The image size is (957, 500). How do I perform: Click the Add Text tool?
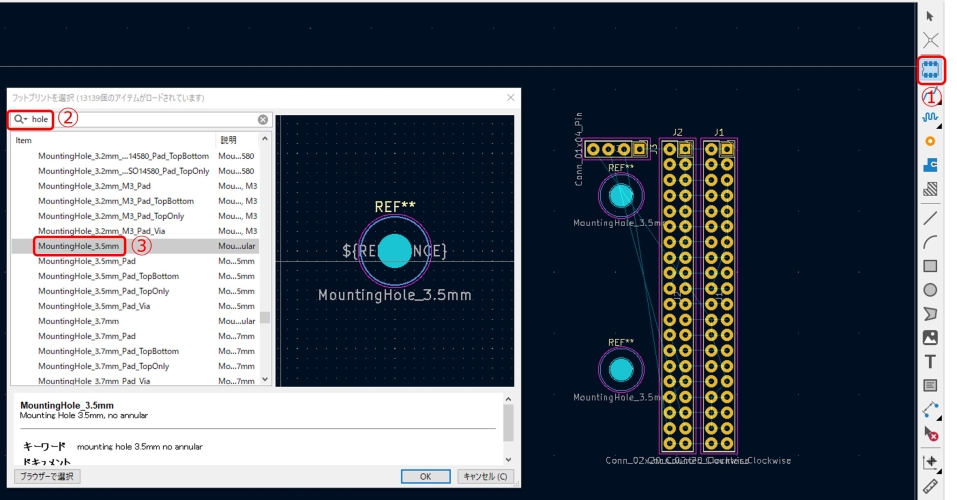[930, 362]
